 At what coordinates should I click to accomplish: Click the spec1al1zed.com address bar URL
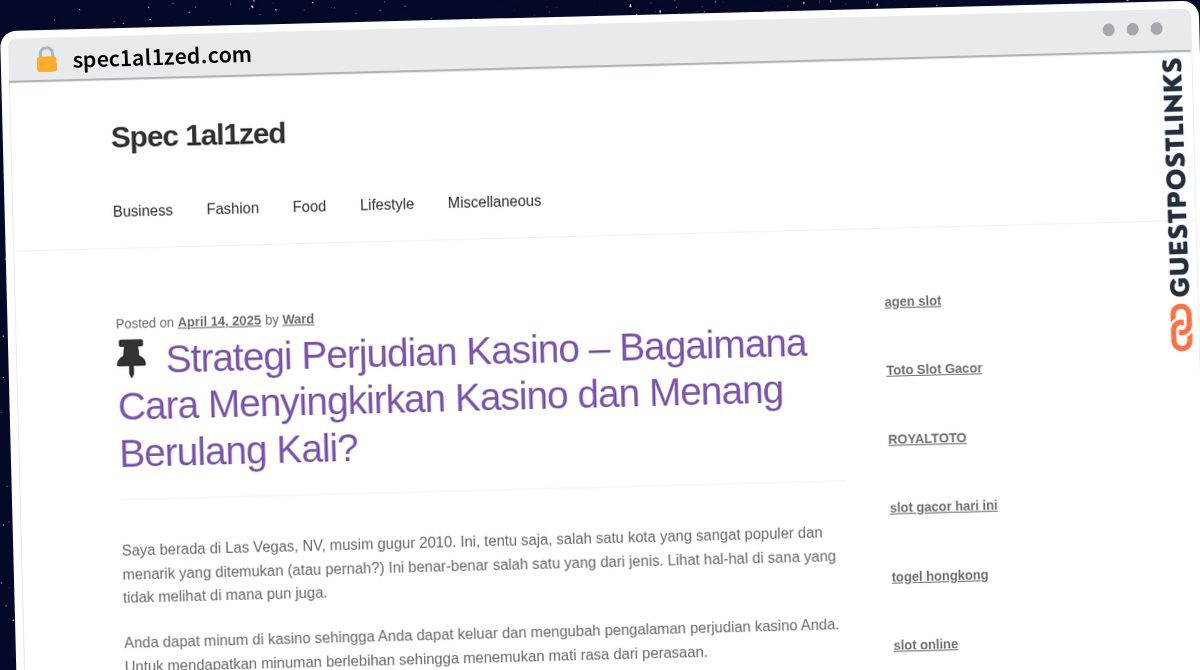click(162, 57)
